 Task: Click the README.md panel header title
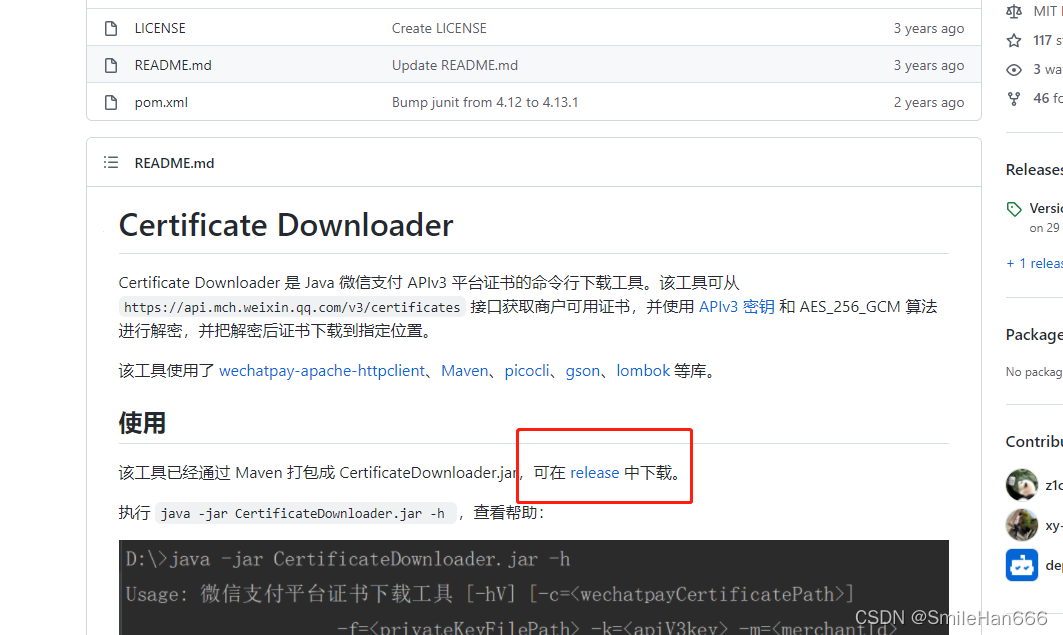(x=174, y=163)
